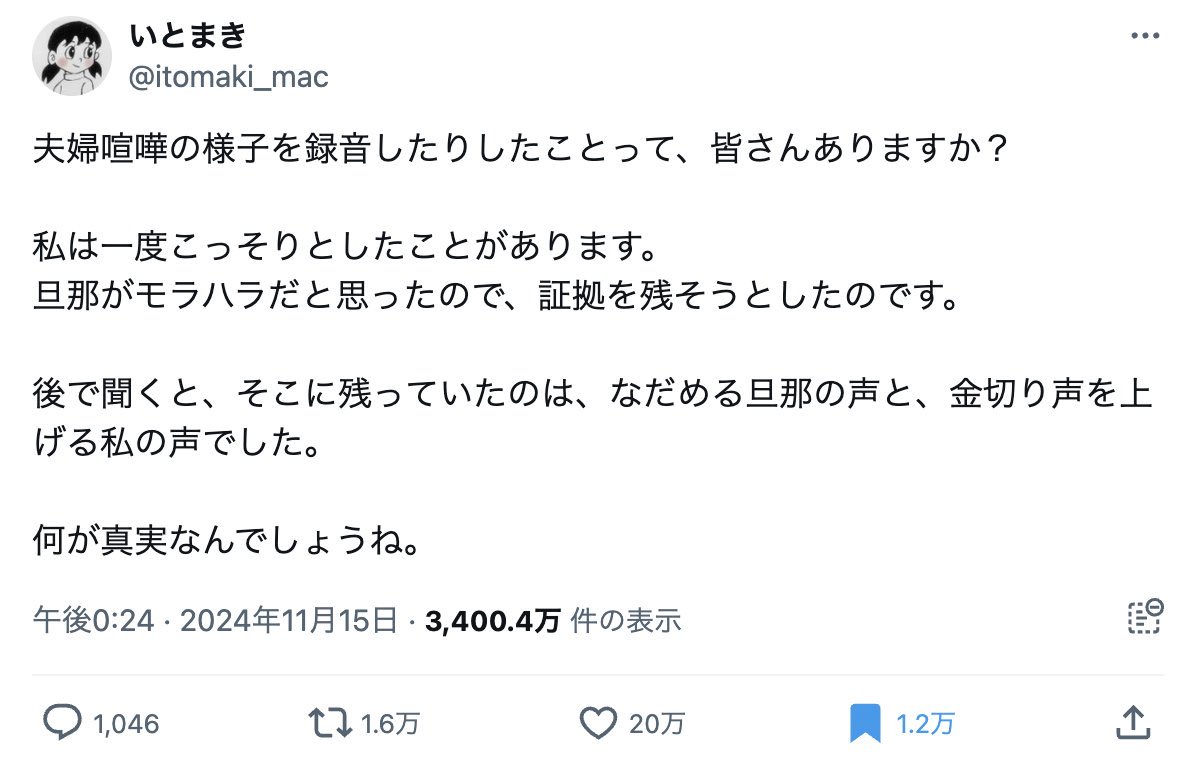The width and height of the screenshot is (1196, 764).
Task: Like the post with the heart icon
Action: (x=598, y=723)
